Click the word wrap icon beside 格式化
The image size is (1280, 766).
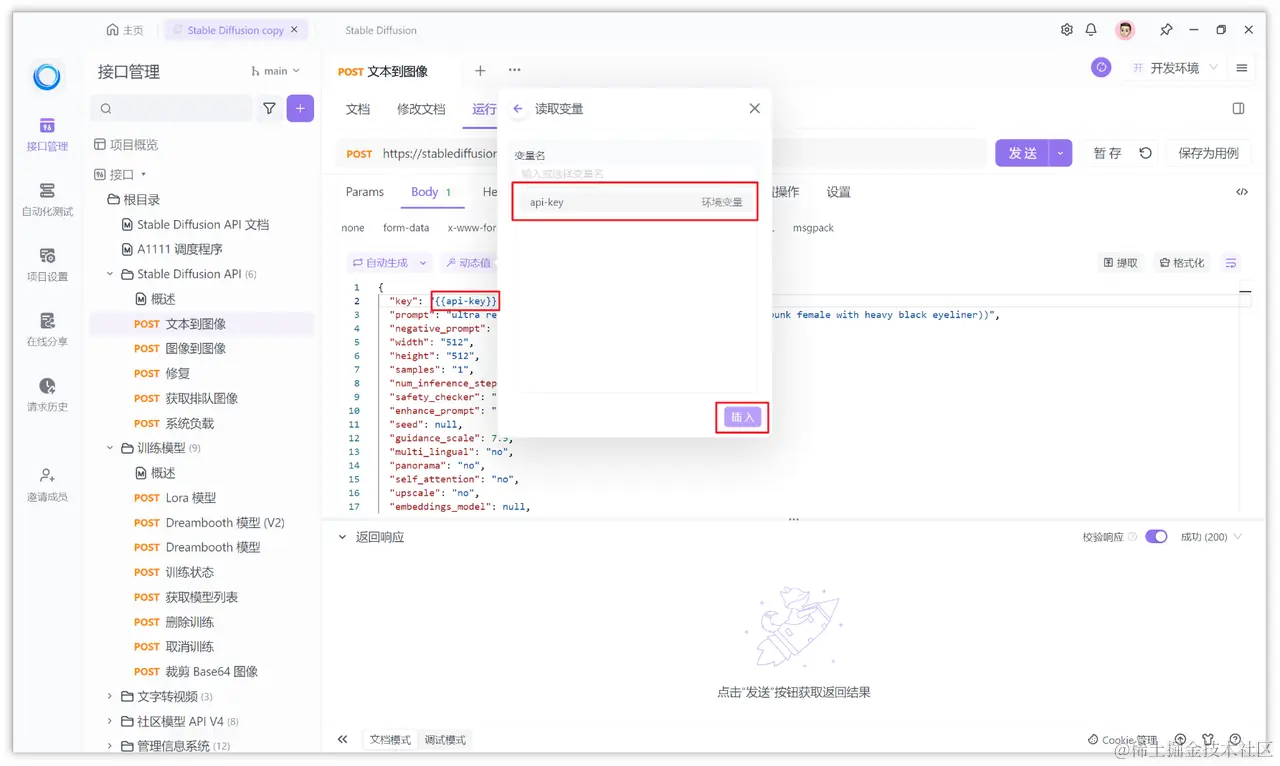[x=1231, y=263]
